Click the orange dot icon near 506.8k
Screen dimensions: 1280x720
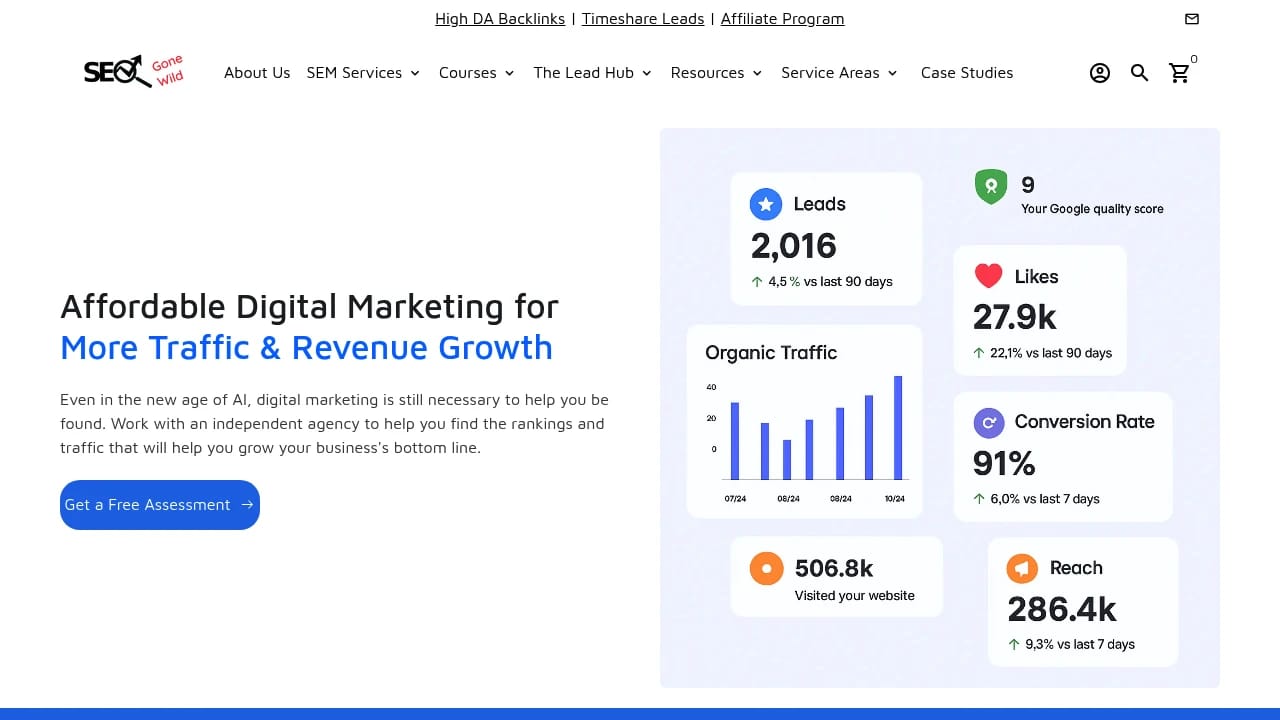765,567
